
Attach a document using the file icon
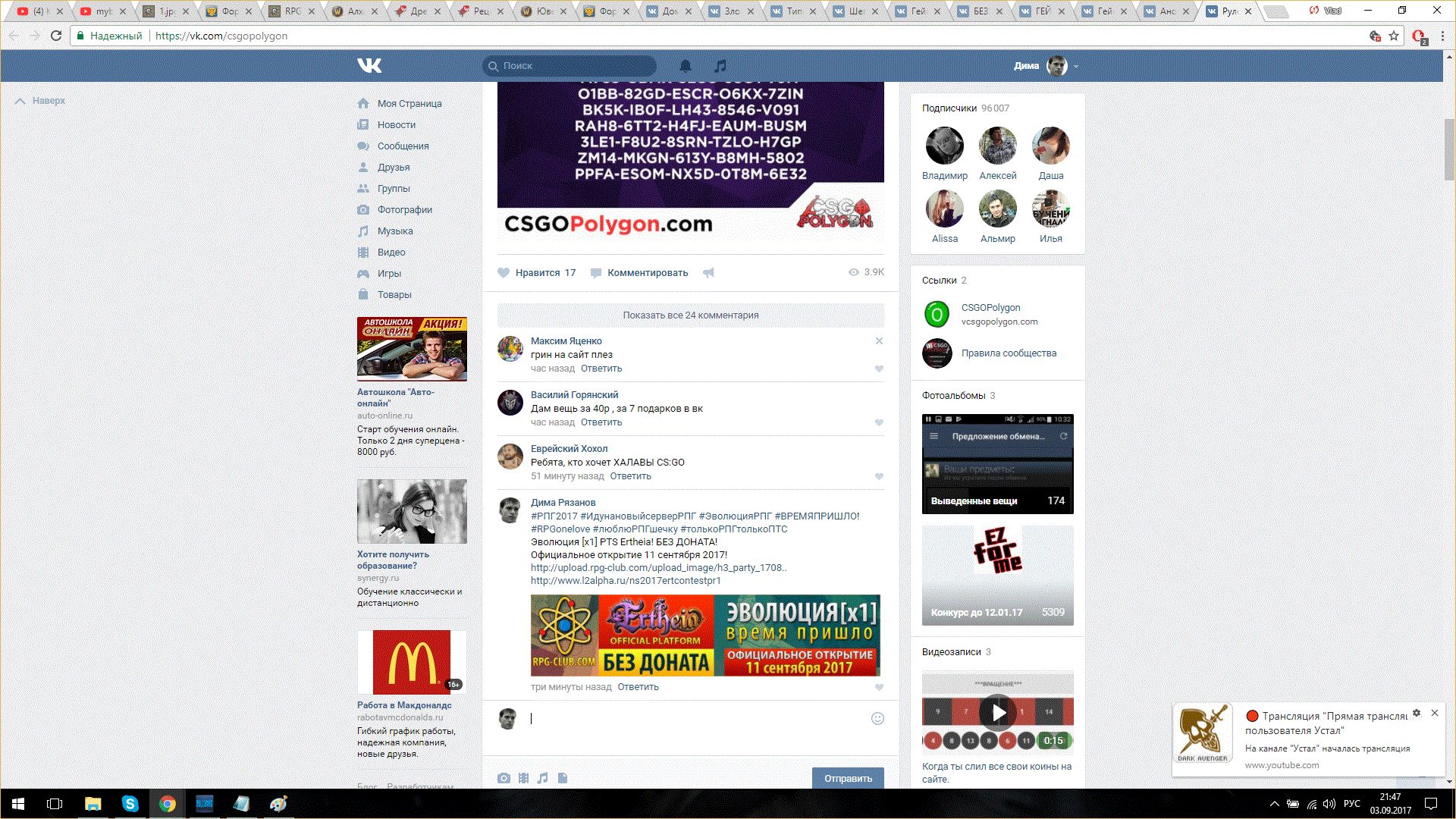[x=563, y=778]
